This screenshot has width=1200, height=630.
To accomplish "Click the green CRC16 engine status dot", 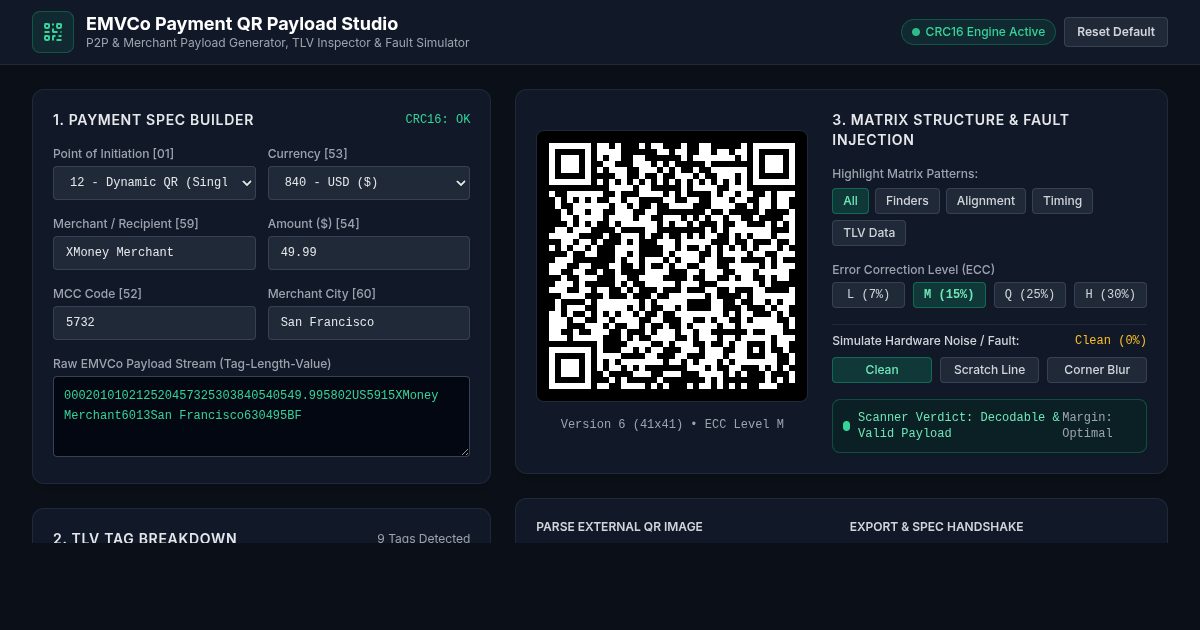I will [916, 32].
